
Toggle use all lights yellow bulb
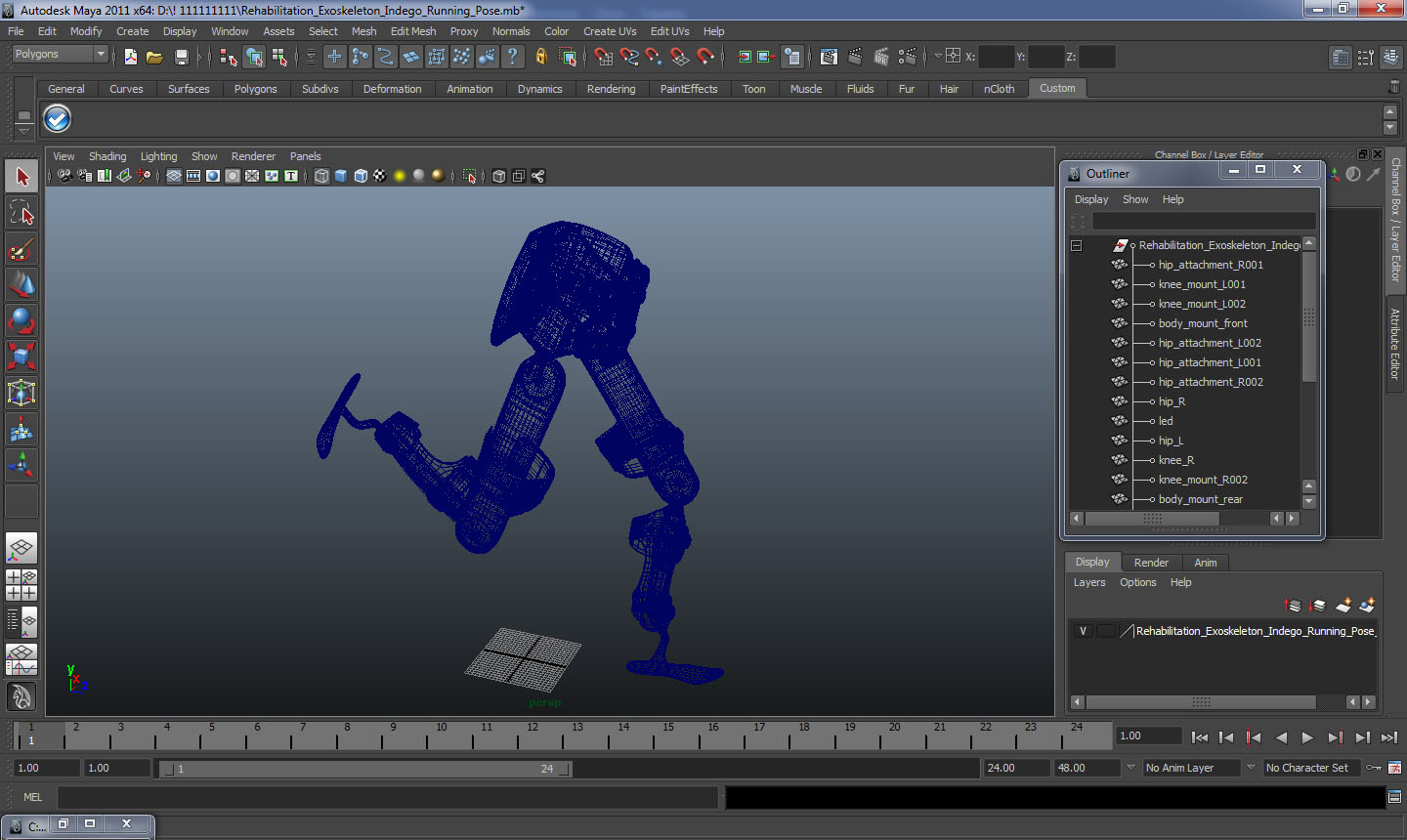coord(400,176)
